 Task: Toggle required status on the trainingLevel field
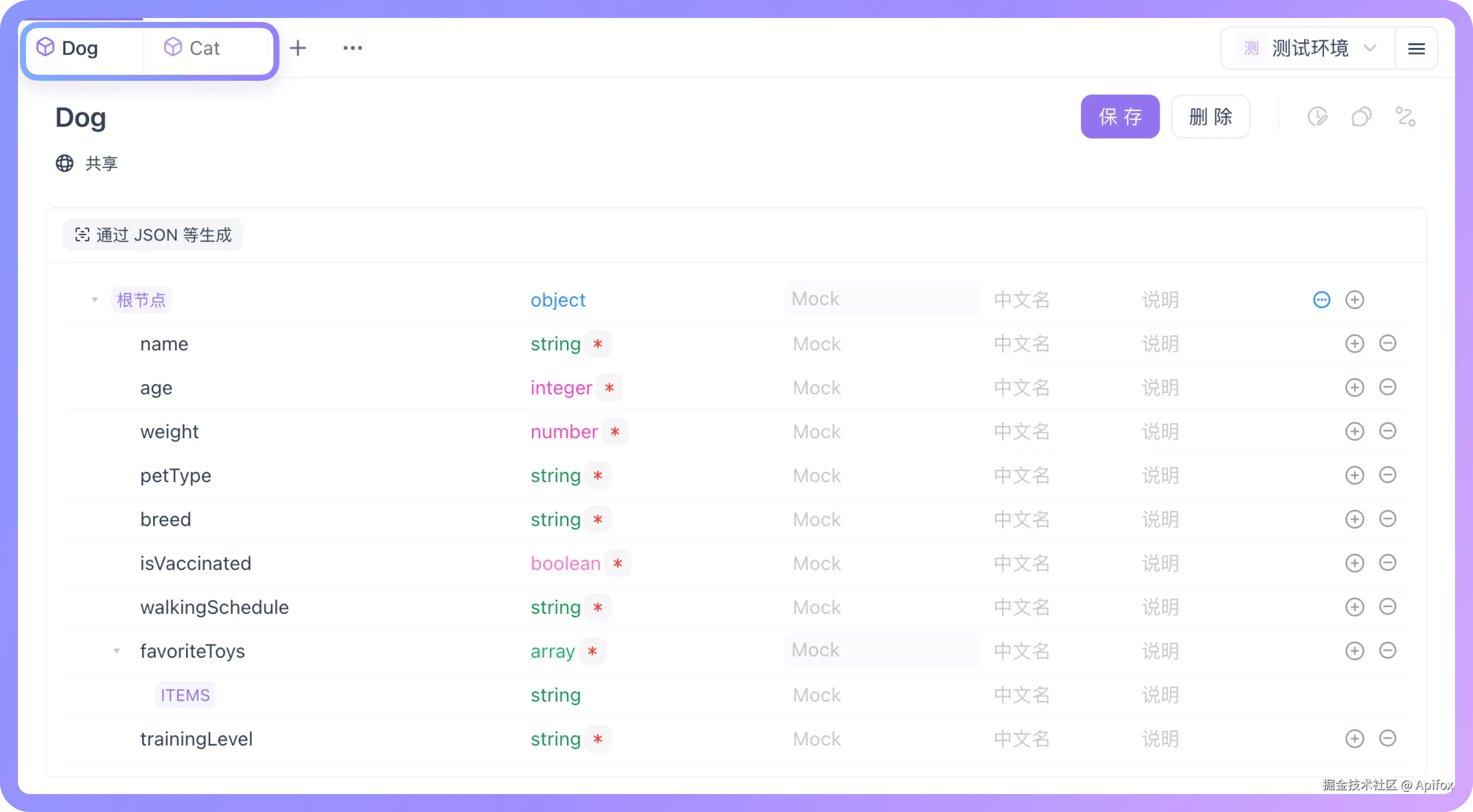point(598,739)
